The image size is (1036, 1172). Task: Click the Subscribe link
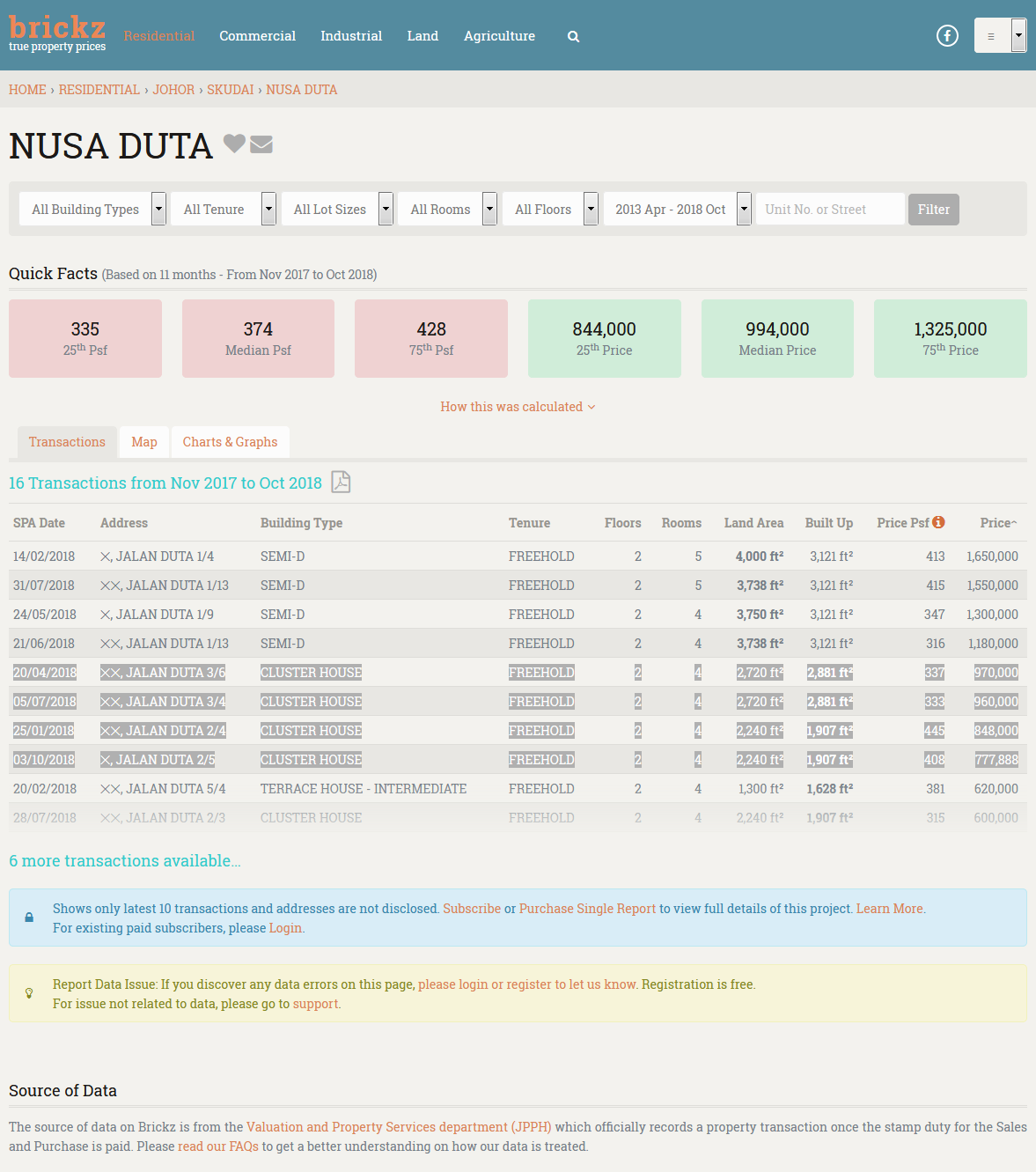(x=472, y=909)
